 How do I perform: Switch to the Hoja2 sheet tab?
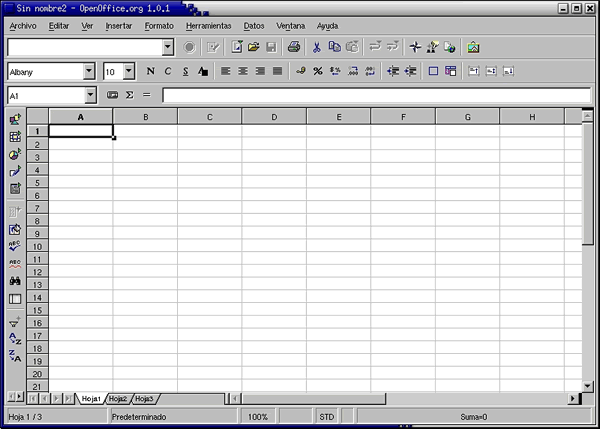[x=119, y=398]
